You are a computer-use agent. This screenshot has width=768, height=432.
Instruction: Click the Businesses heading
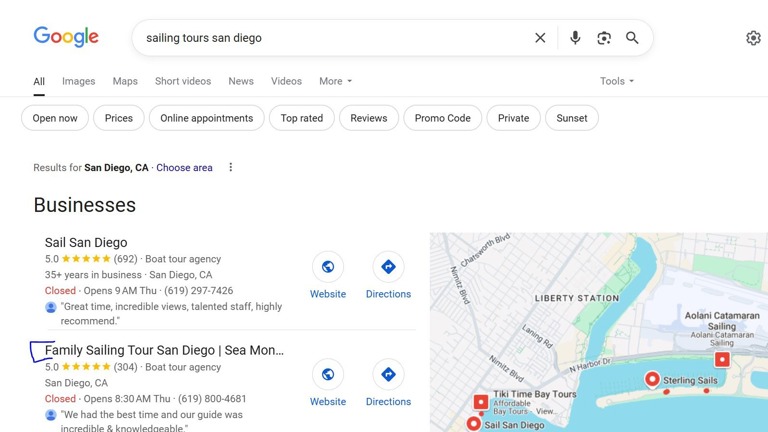coord(85,205)
